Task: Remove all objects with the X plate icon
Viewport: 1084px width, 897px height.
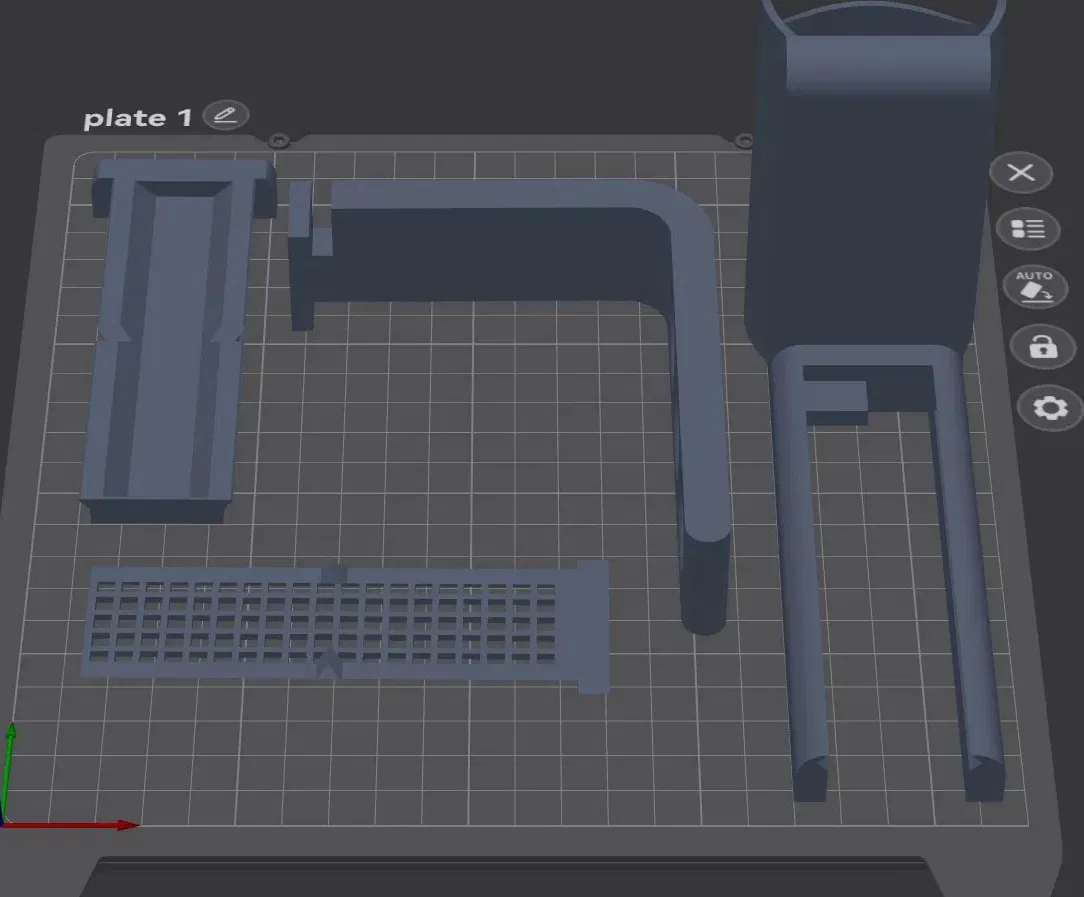Action: point(1021,172)
